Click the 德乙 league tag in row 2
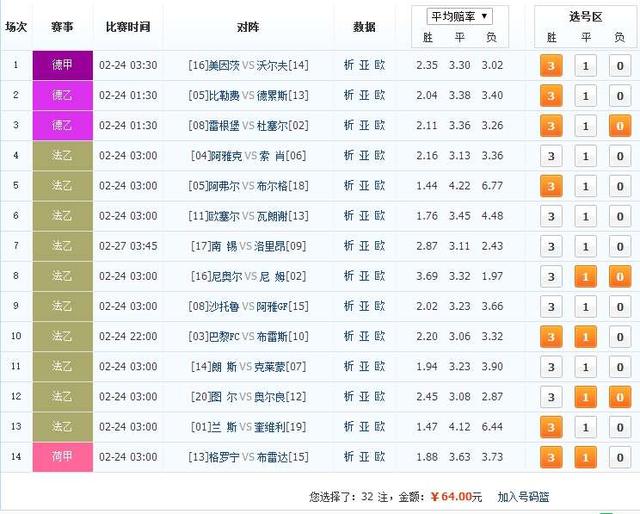640x514 pixels. click(x=62, y=96)
